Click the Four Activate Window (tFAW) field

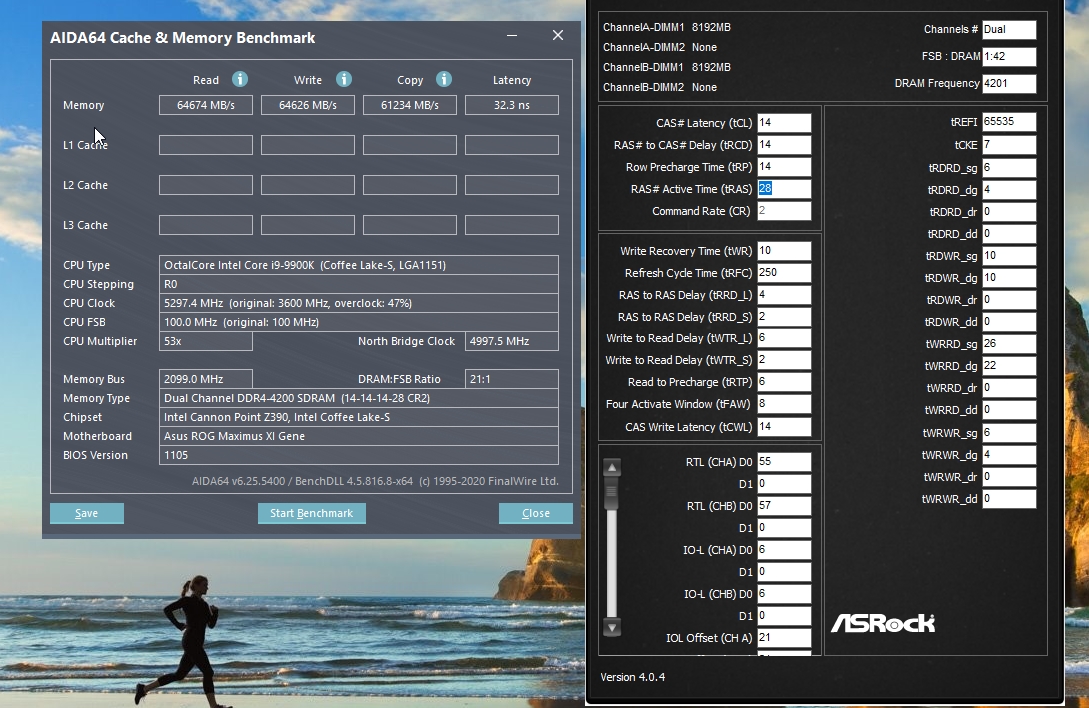(783, 404)
